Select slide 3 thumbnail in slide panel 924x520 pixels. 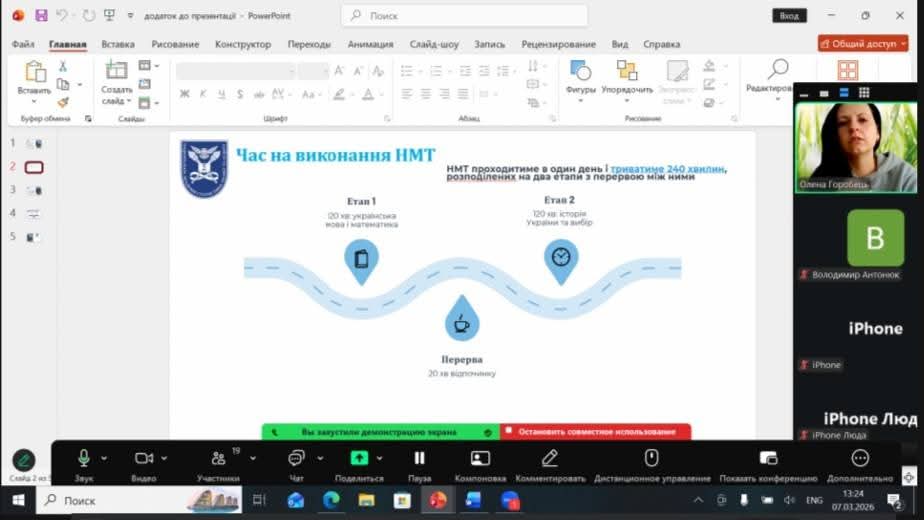(34, 190)
